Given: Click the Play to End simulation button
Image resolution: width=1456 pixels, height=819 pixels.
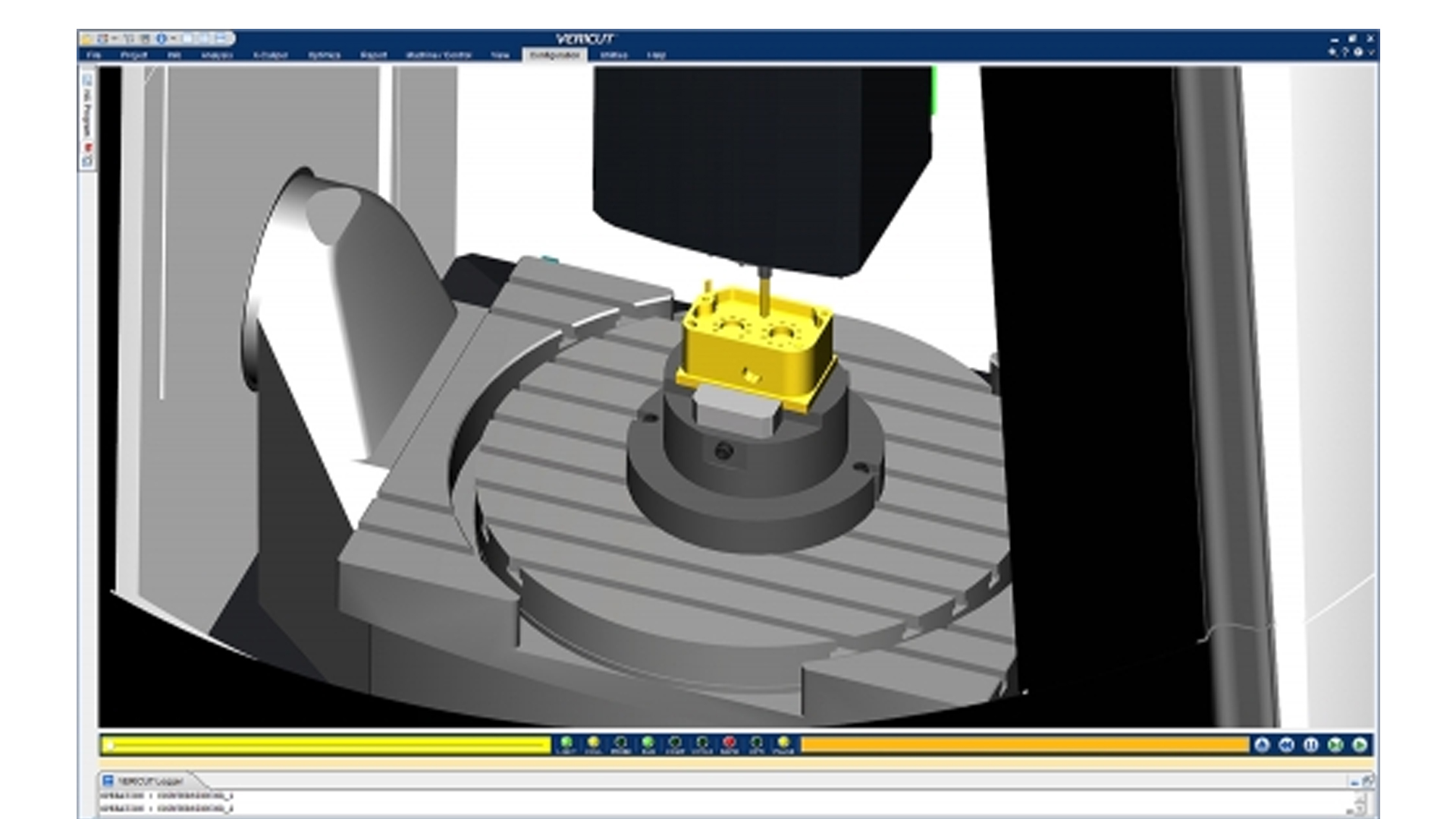Looking at the screenshot, I should coord(1360,745).
